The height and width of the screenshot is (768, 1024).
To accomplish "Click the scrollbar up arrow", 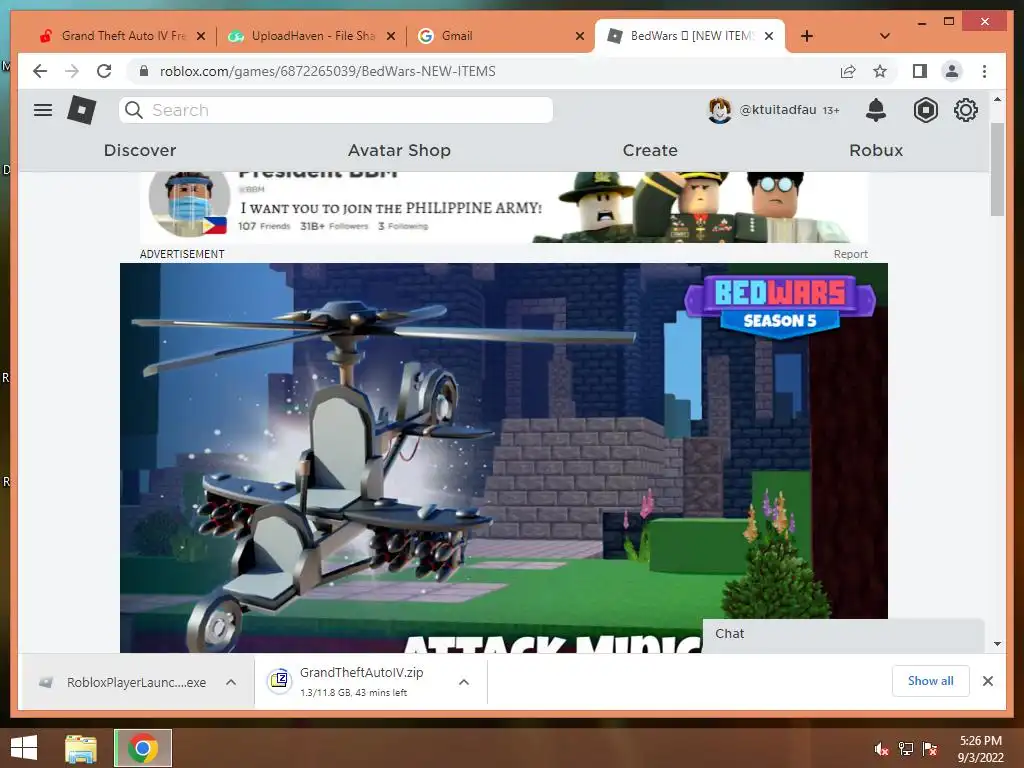I will pos(997,99).
